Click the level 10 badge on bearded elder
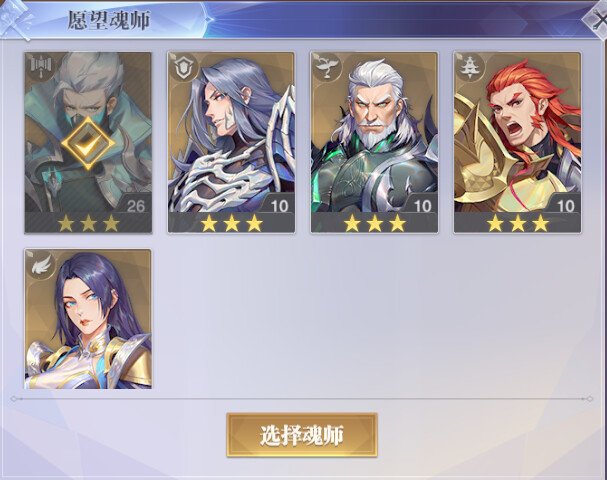Image resolution: width=607 pixels, height=480 pixels. (x=423, y=205)
